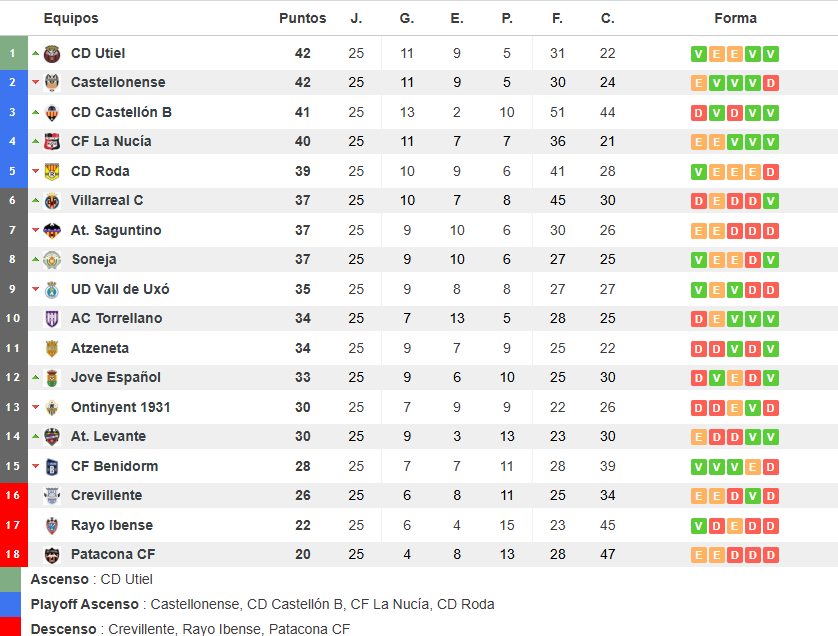Click the Forma column header
This screenshot has width=838, height=636.
(735, 18)
